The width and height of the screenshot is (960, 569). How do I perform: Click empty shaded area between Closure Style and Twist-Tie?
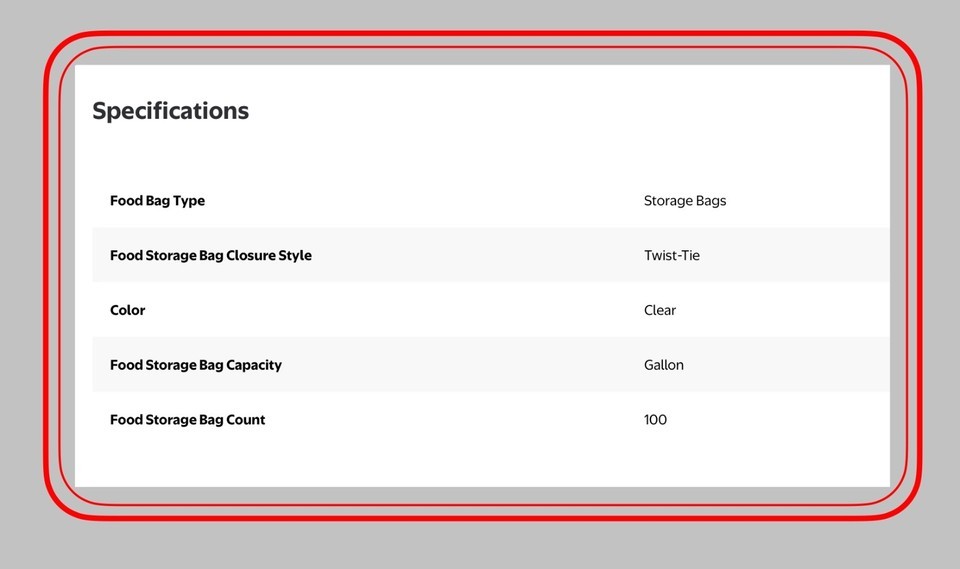pyautogui.click(x=478, y=255)
